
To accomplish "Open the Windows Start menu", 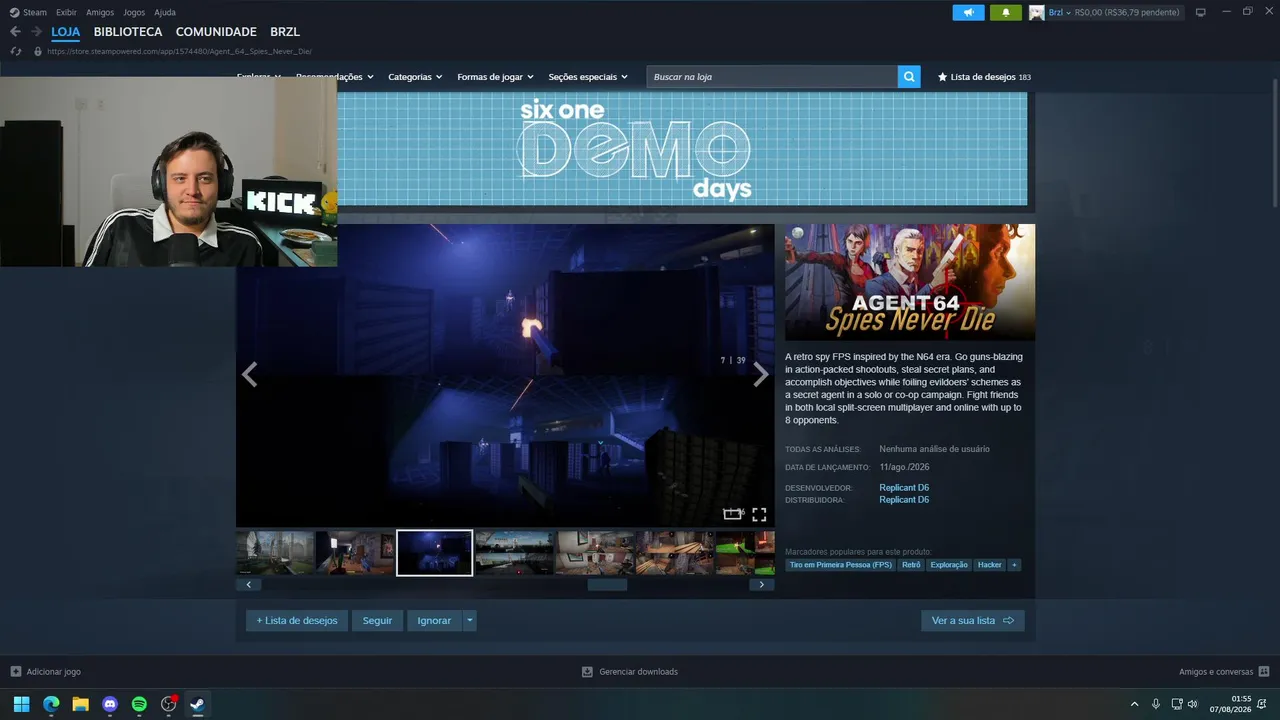I will point(21,704).
